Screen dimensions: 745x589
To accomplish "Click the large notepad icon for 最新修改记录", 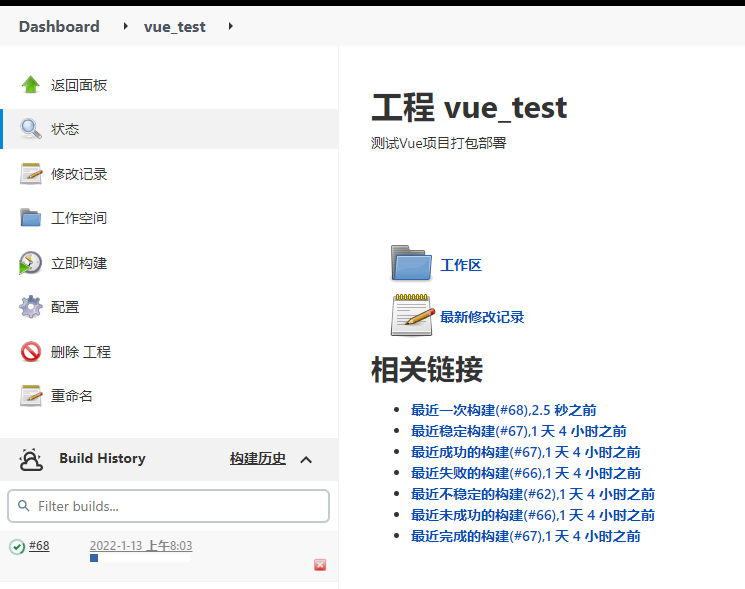I will pyautogui.click(x=412, y=315).
